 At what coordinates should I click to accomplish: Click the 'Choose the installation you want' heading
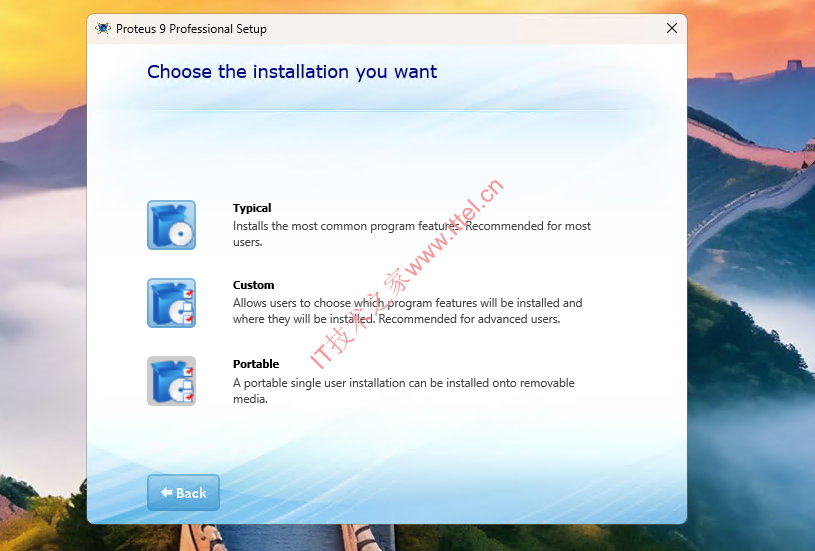pos(292,72)
